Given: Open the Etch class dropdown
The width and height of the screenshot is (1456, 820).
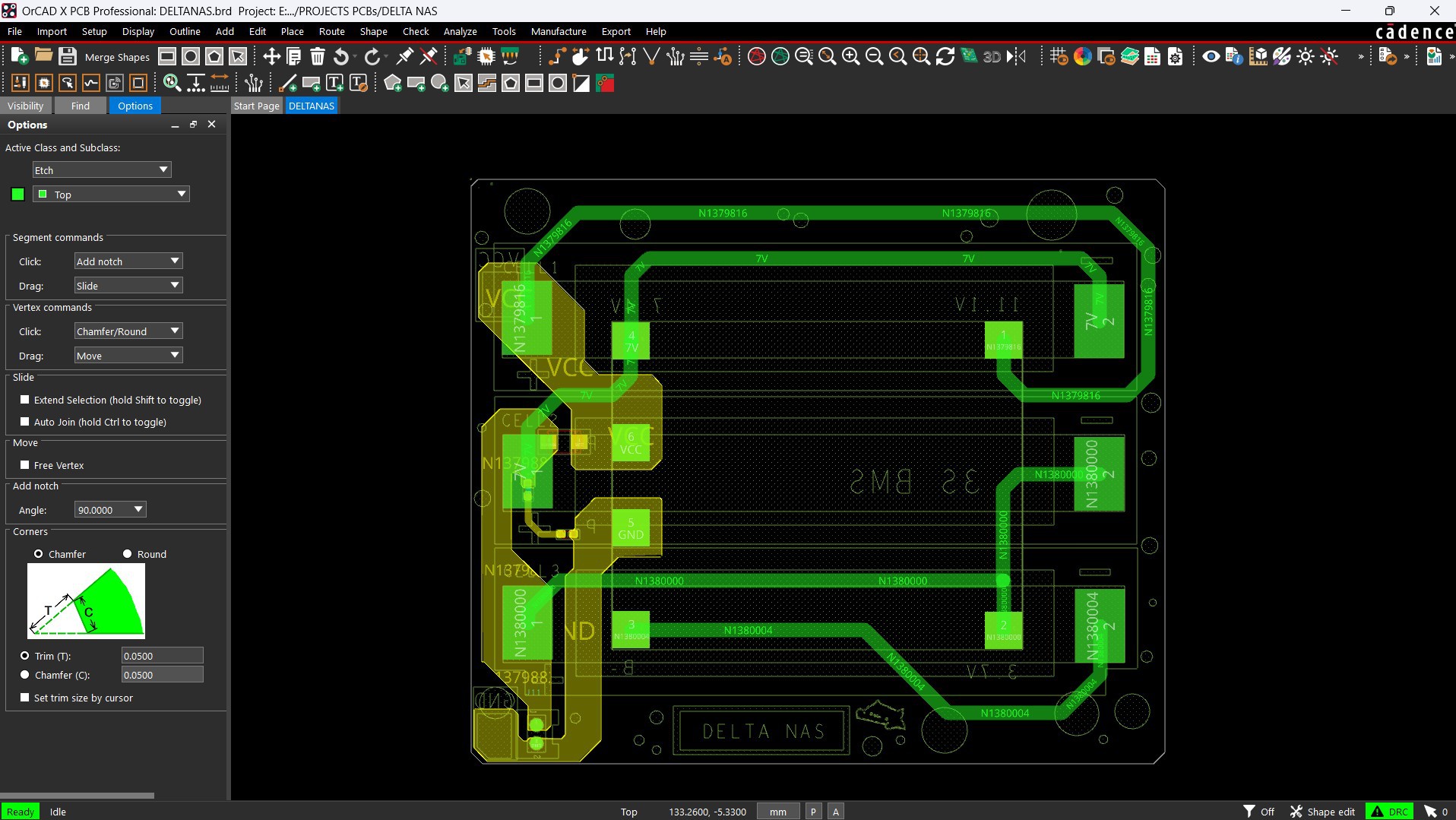Looking at the screenshot, I should [101, 169].
